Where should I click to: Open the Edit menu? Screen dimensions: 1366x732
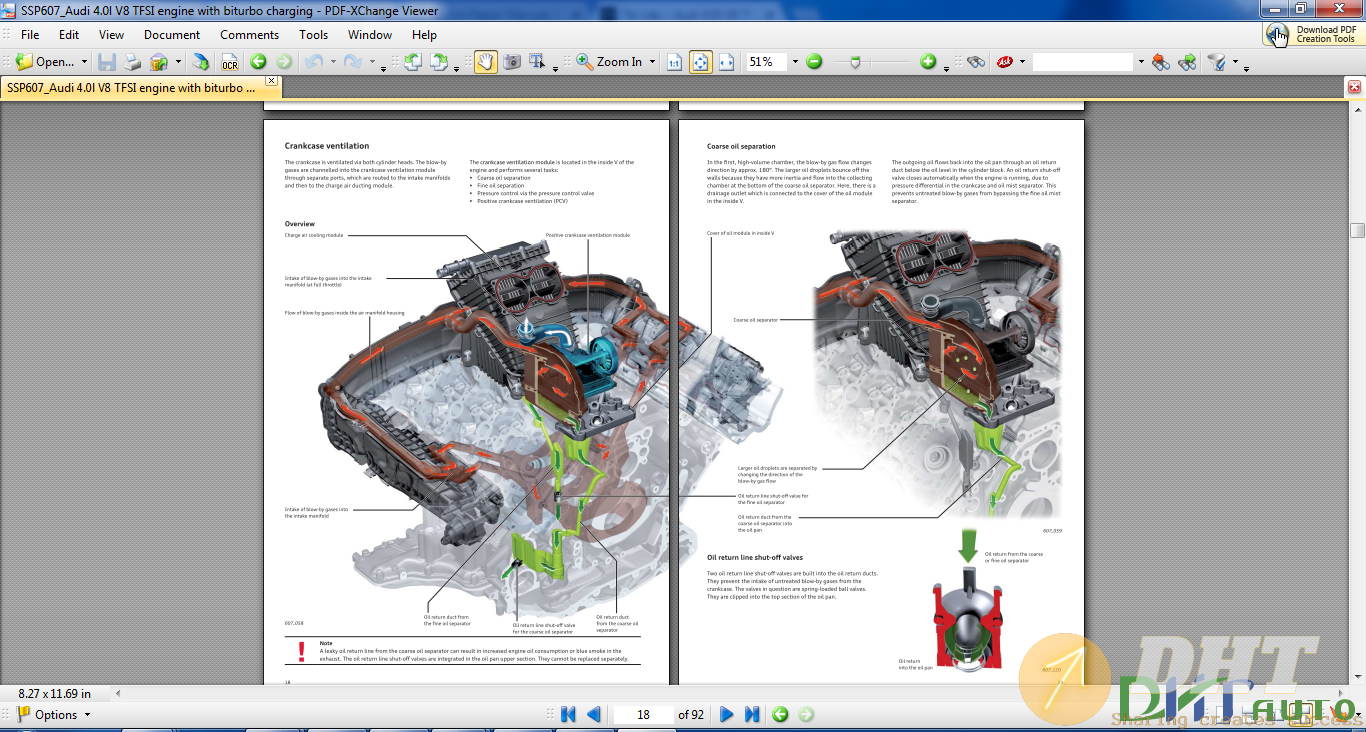69,34
